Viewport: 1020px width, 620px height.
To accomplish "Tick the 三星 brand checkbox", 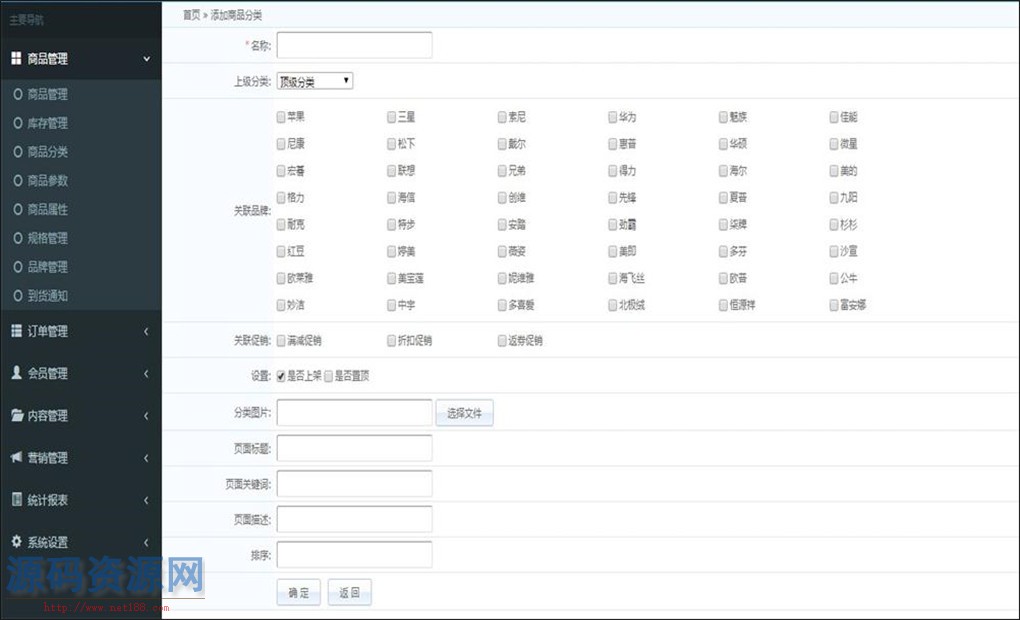I will coord(392,117).
